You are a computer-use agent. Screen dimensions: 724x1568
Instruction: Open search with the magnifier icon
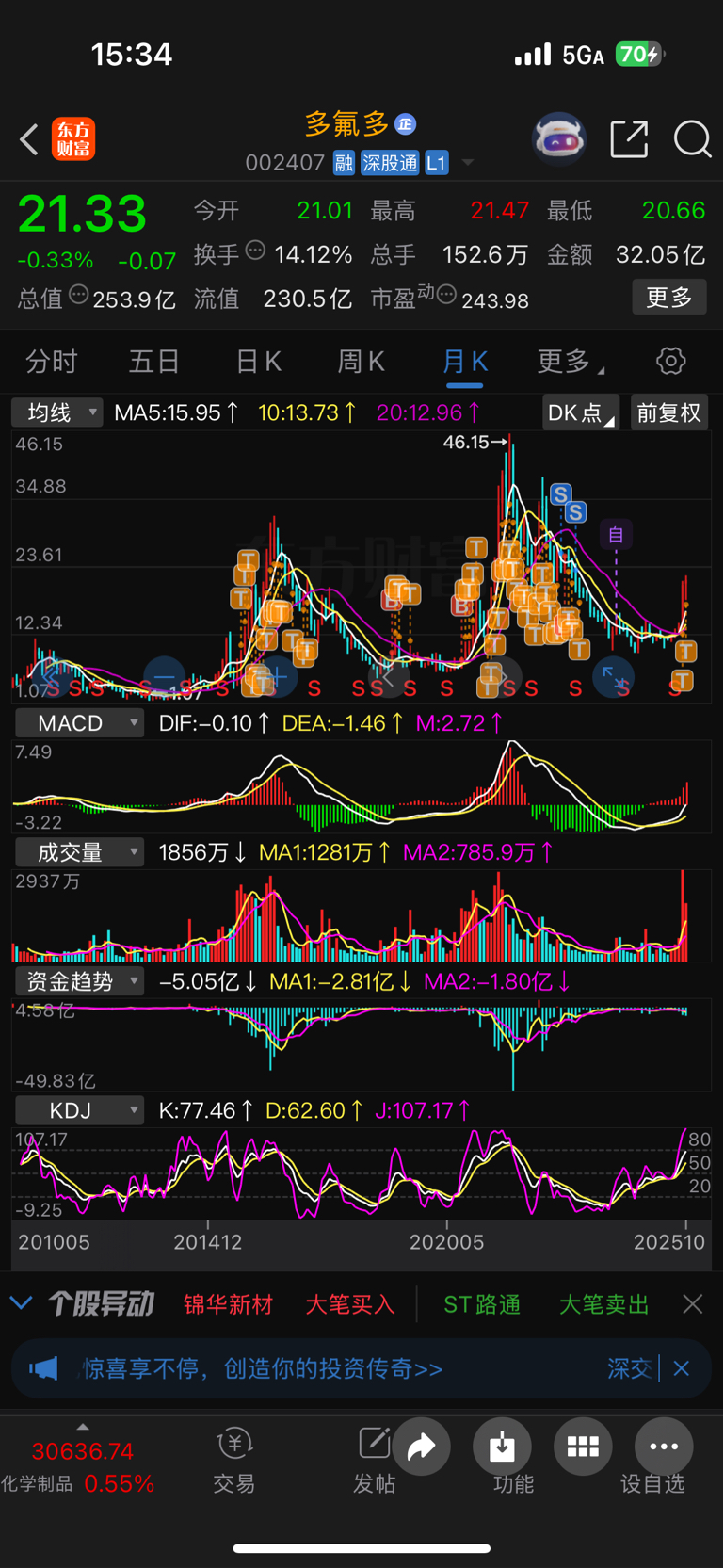click(x=692, y=139)
